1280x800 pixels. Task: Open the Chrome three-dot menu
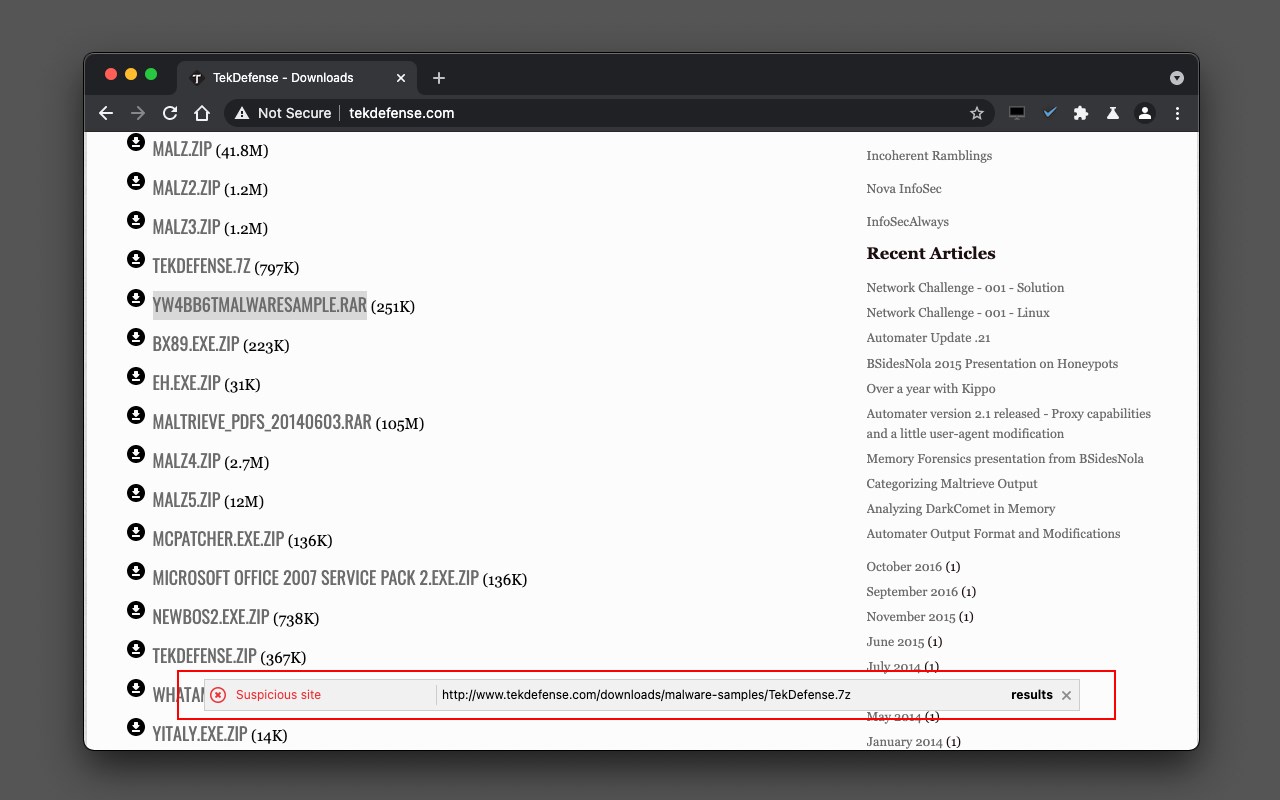point(1177,113)
